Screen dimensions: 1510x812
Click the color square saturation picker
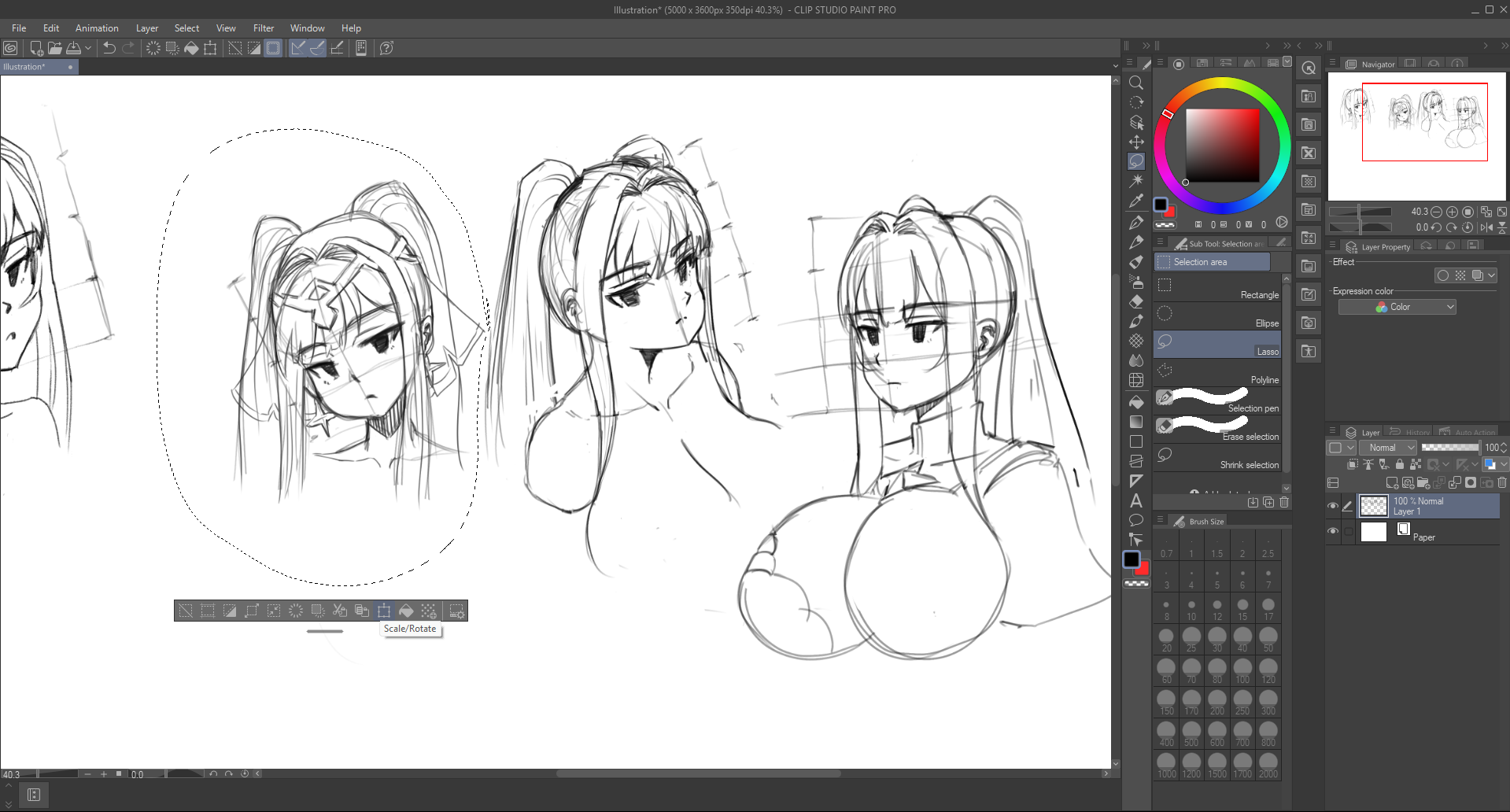[1223, 146]
